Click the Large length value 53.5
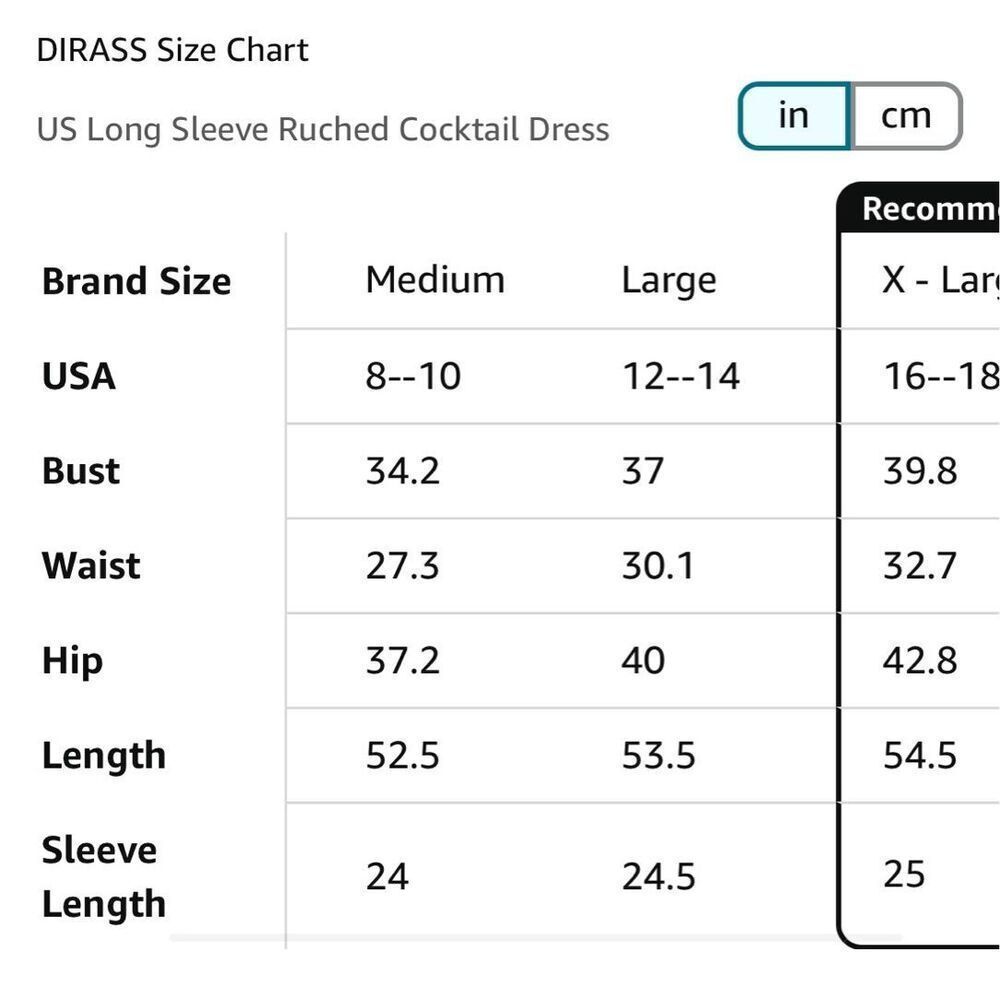 pos(658,756)
